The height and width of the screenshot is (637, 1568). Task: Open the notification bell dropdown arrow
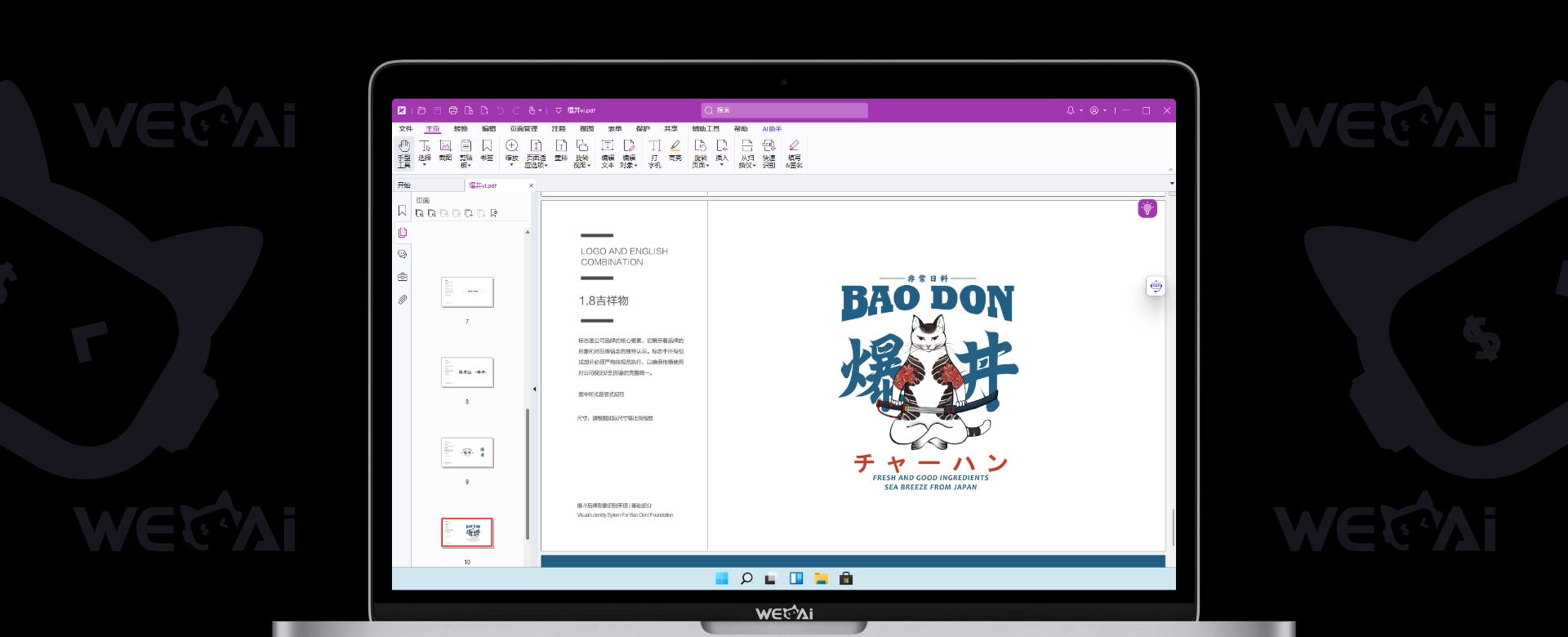1081,110
